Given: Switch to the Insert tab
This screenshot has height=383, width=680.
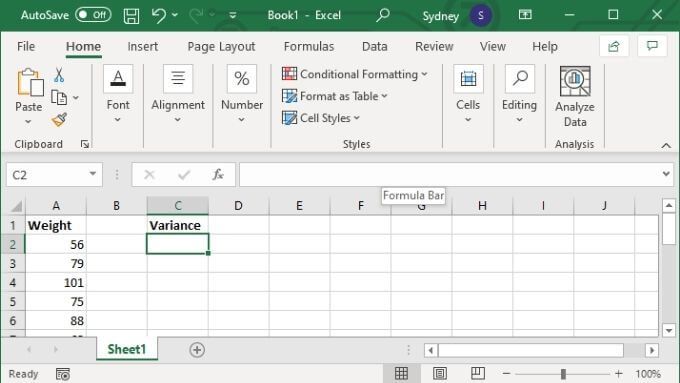Looking at the screenshot, I should pyautogui.click(x=143, y=46).
